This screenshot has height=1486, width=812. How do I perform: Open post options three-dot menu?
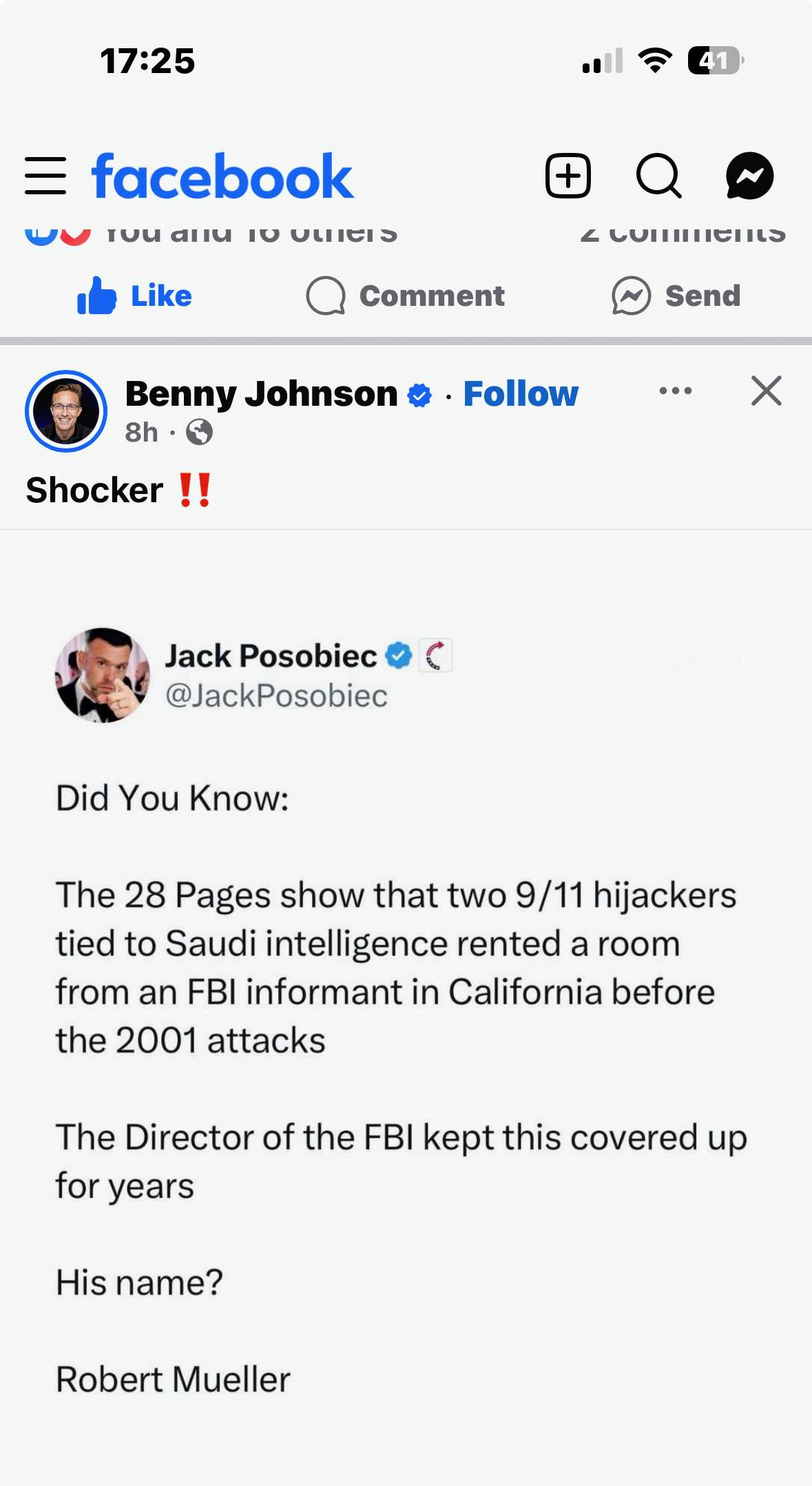675,391
